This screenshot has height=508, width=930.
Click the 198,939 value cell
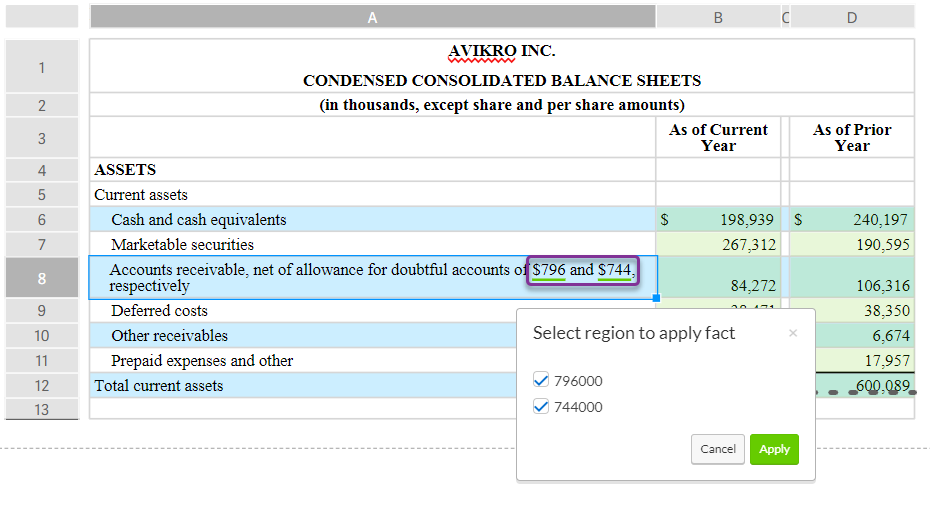click(x=718, y=220)
